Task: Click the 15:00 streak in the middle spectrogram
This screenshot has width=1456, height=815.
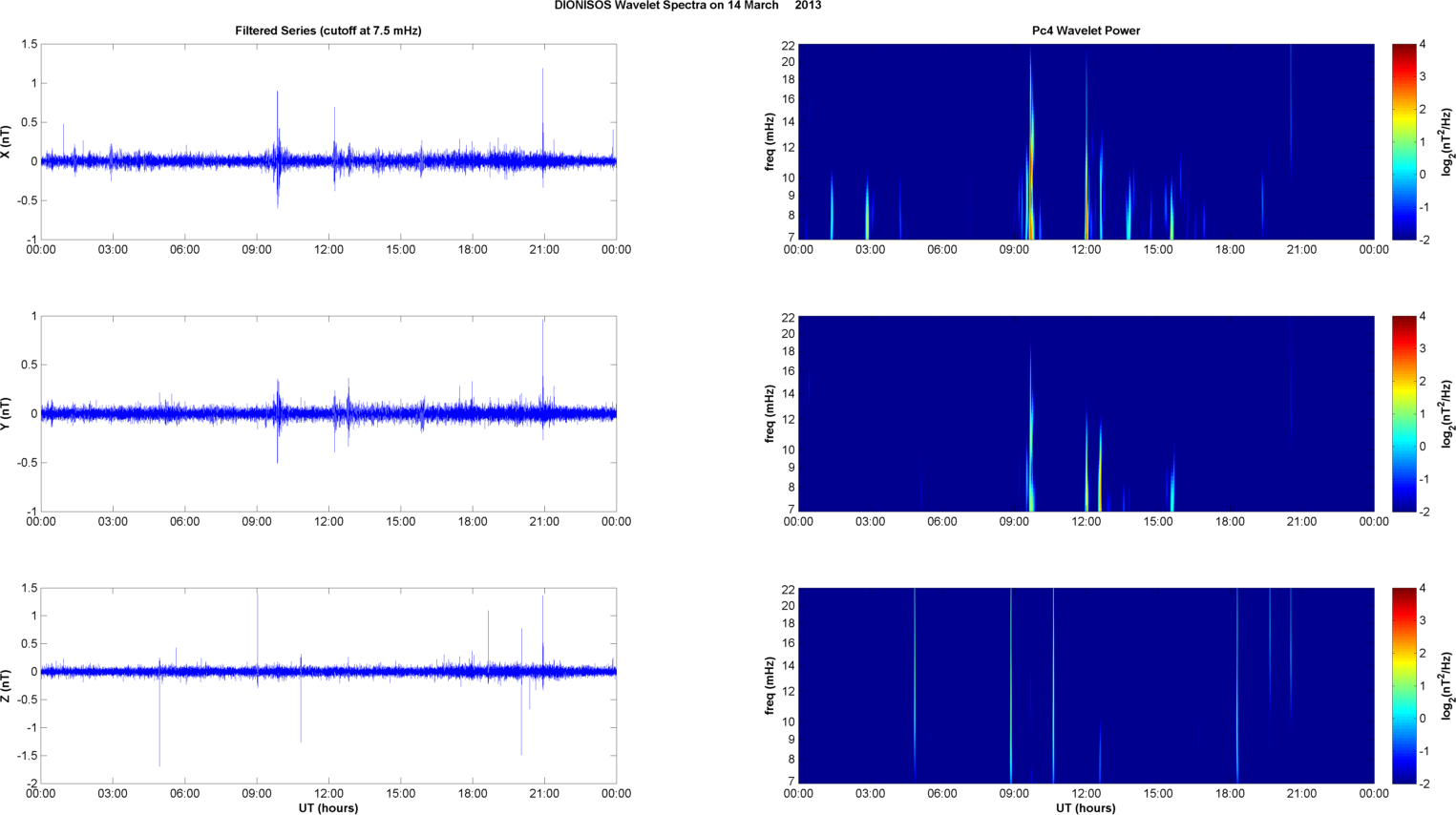Action: 1172,487
